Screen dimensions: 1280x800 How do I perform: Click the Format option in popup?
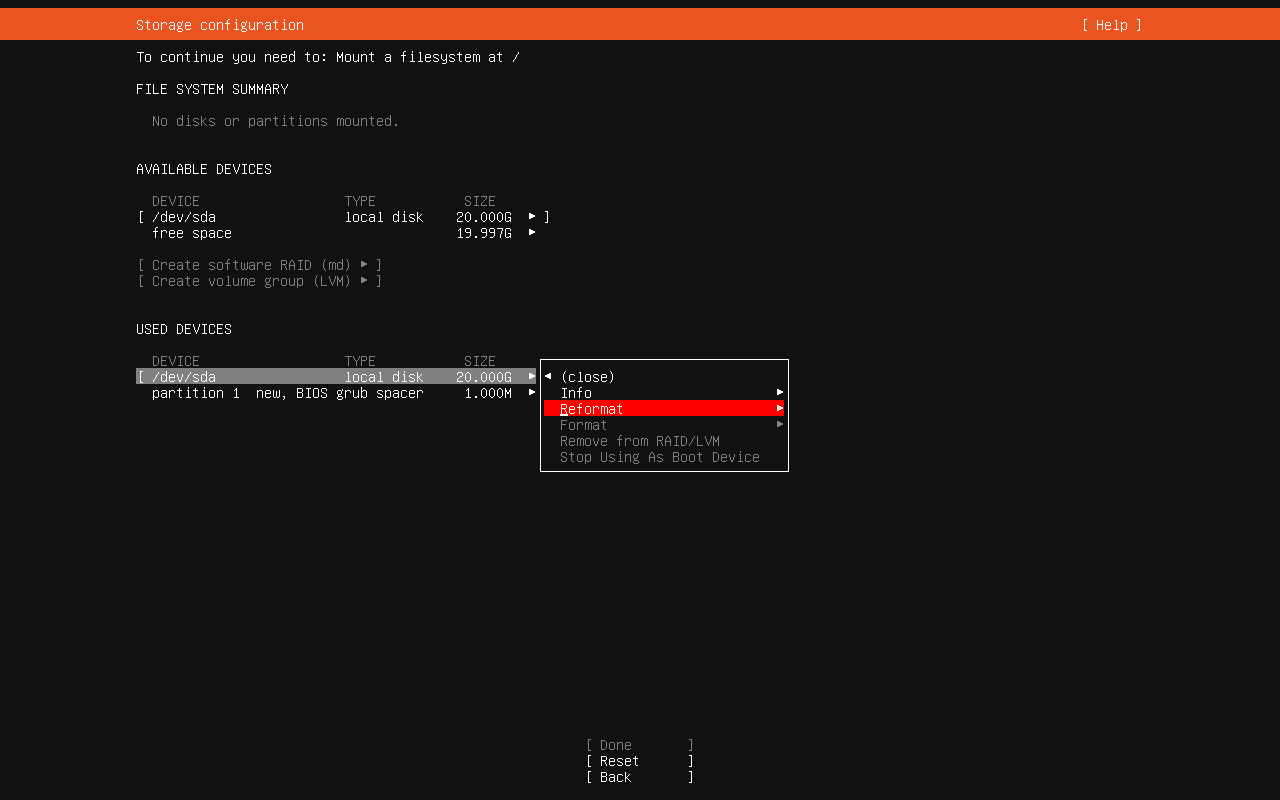point(583,425)
